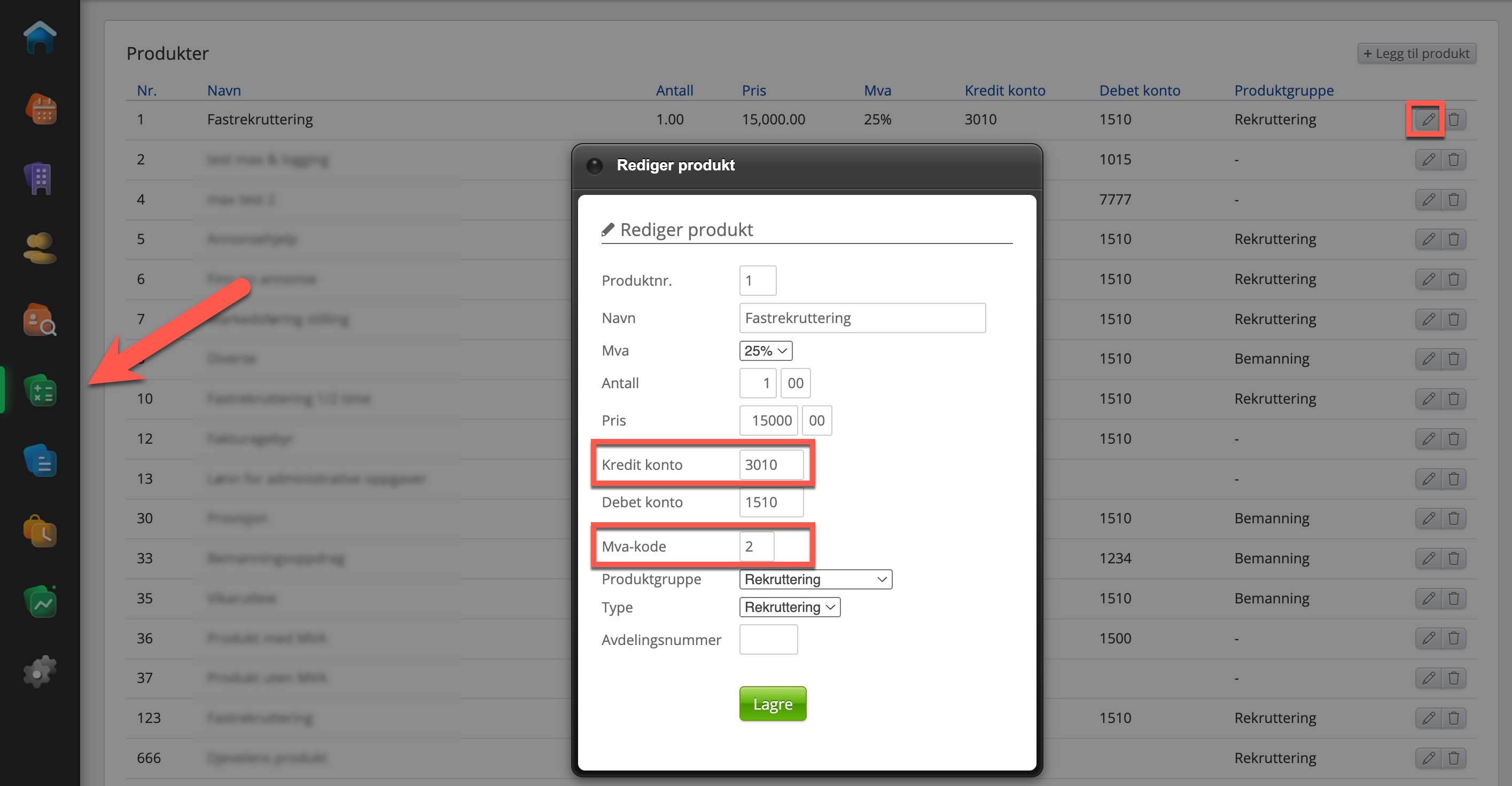Open the green statistics chart icon

point(40,602)
